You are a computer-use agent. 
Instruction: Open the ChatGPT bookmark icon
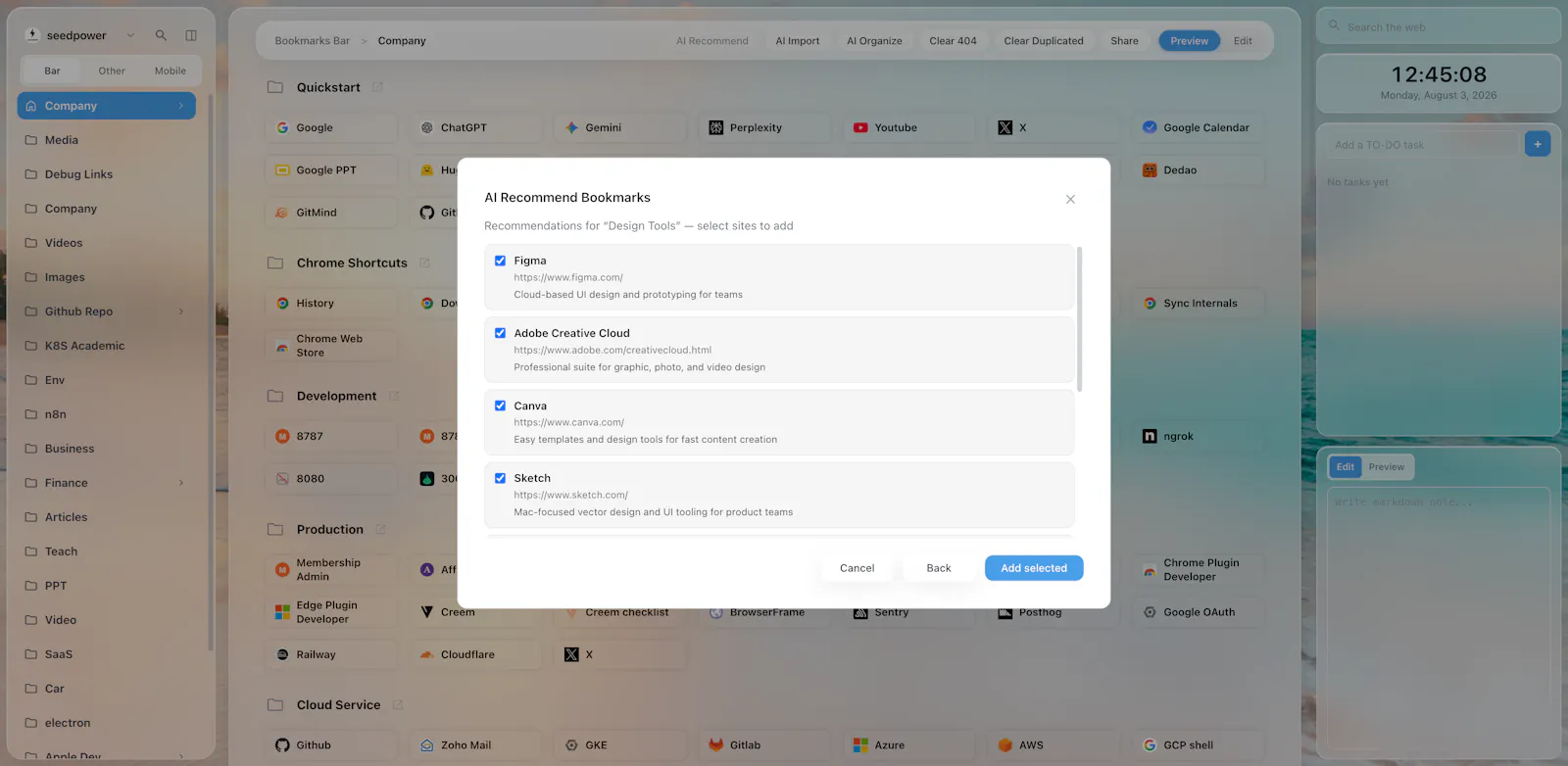point(427,127)
